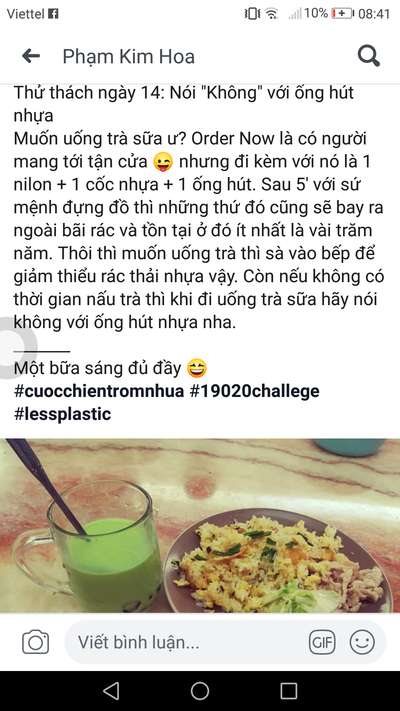This screenshot has width=400, height=711.
Task: Open hashtag #lessplastic
Action: tap(63, 414)
